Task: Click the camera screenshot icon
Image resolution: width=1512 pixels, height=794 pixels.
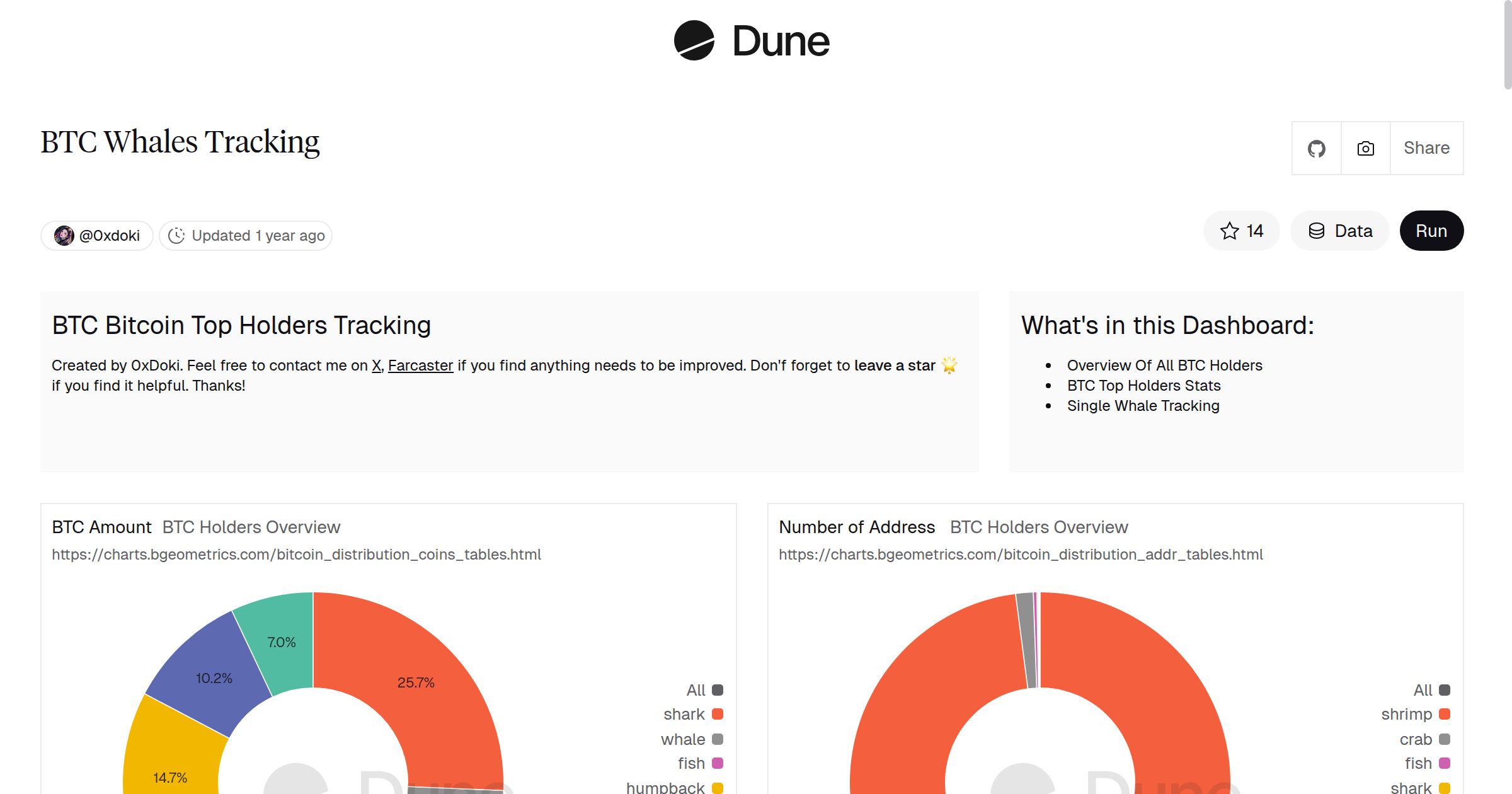Action: 1365,148
